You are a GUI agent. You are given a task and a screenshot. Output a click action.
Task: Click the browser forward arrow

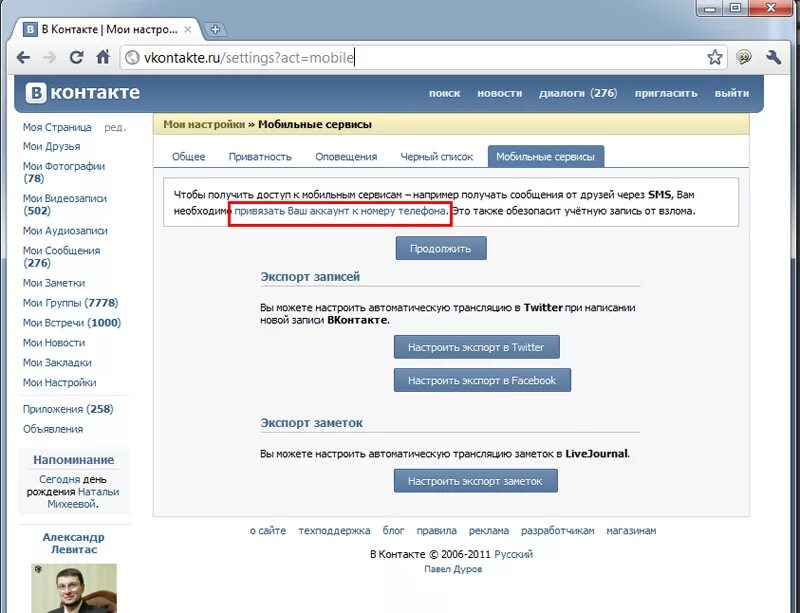[49, 57]
